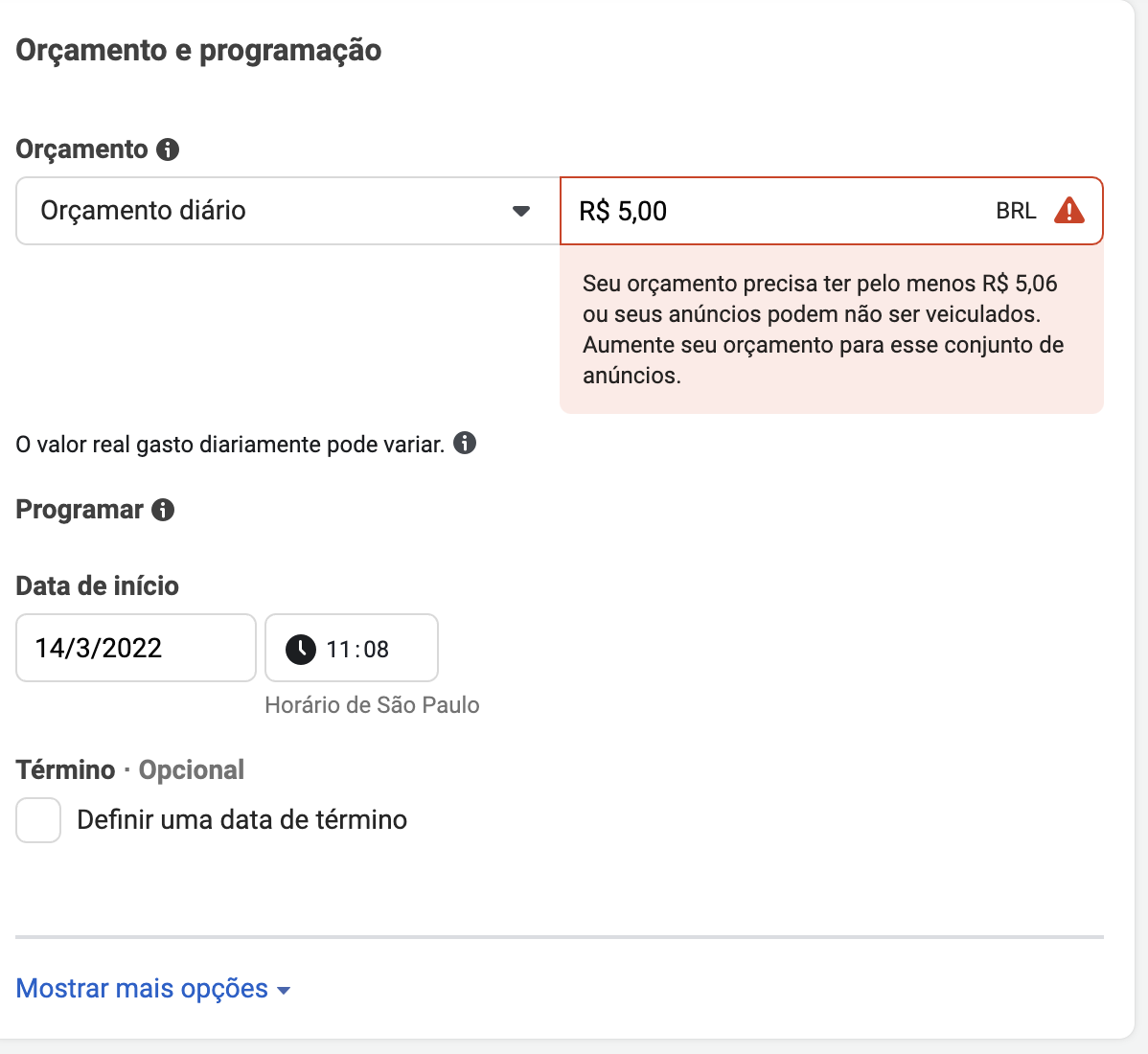Expand Mostrar mais opções

coord(153,988)
